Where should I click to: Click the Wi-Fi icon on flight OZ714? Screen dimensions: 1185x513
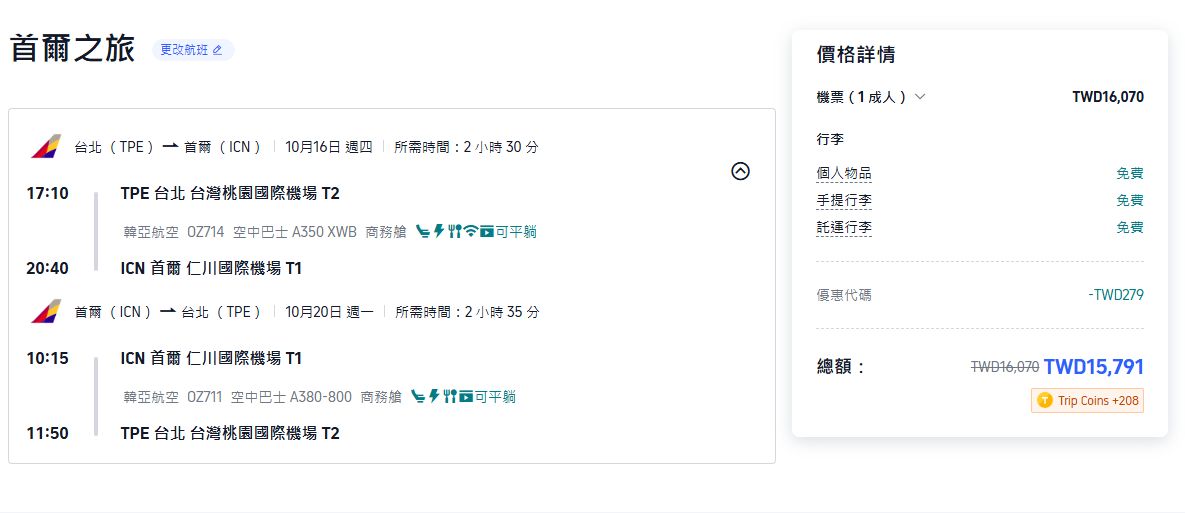tap(470, 232)
